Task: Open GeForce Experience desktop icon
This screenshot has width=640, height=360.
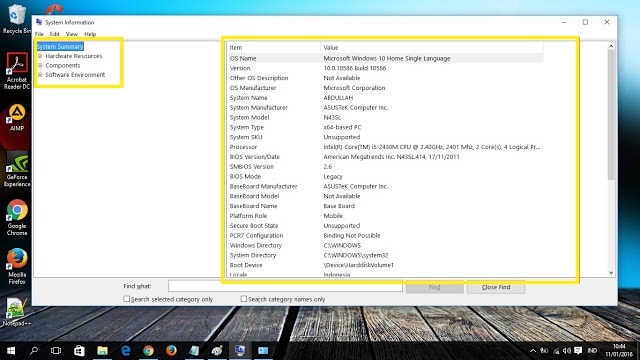Action: pos(16,169)
